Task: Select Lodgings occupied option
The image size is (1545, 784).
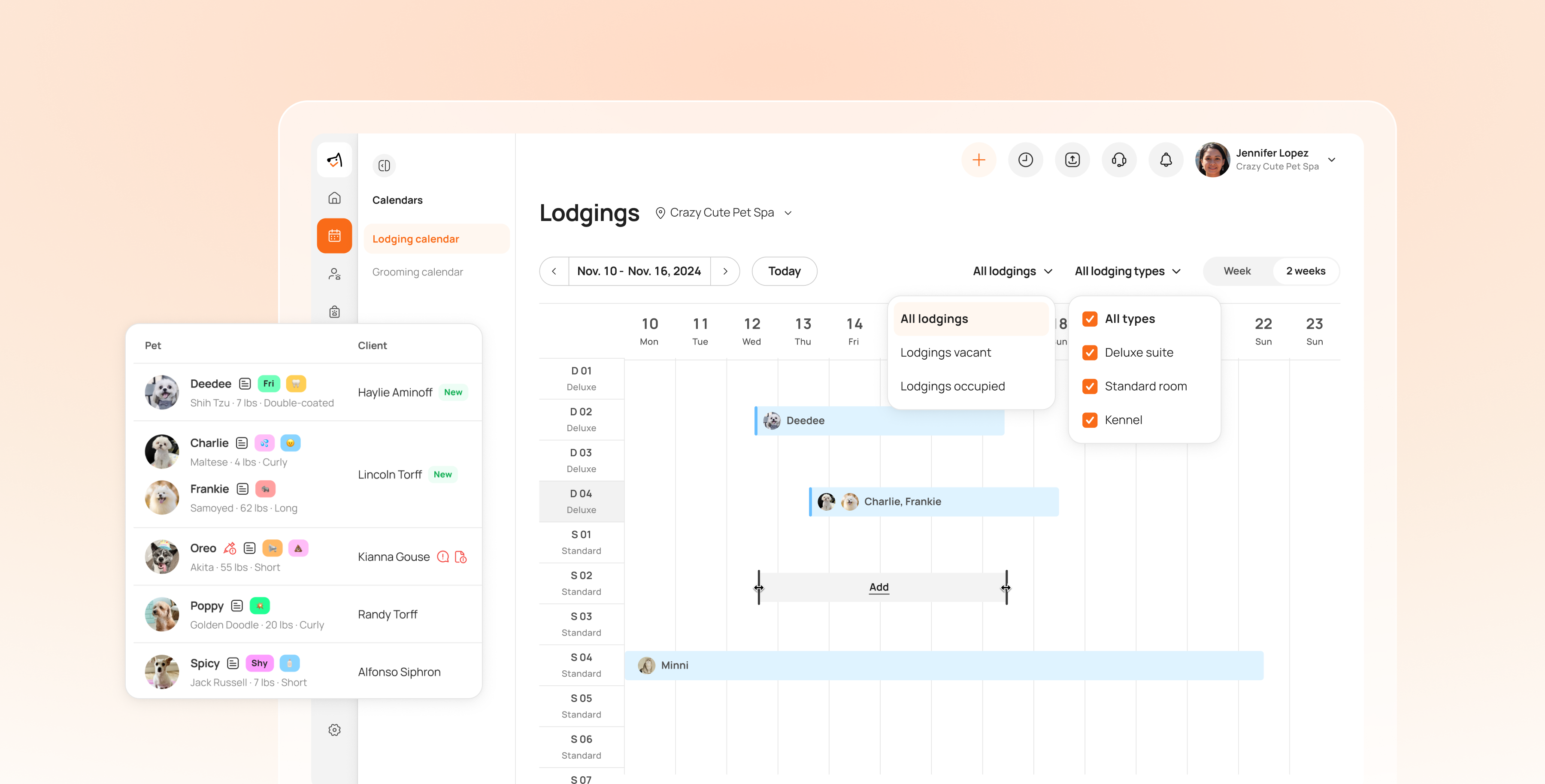Action: pyautogui.click(x=971, y=386)
